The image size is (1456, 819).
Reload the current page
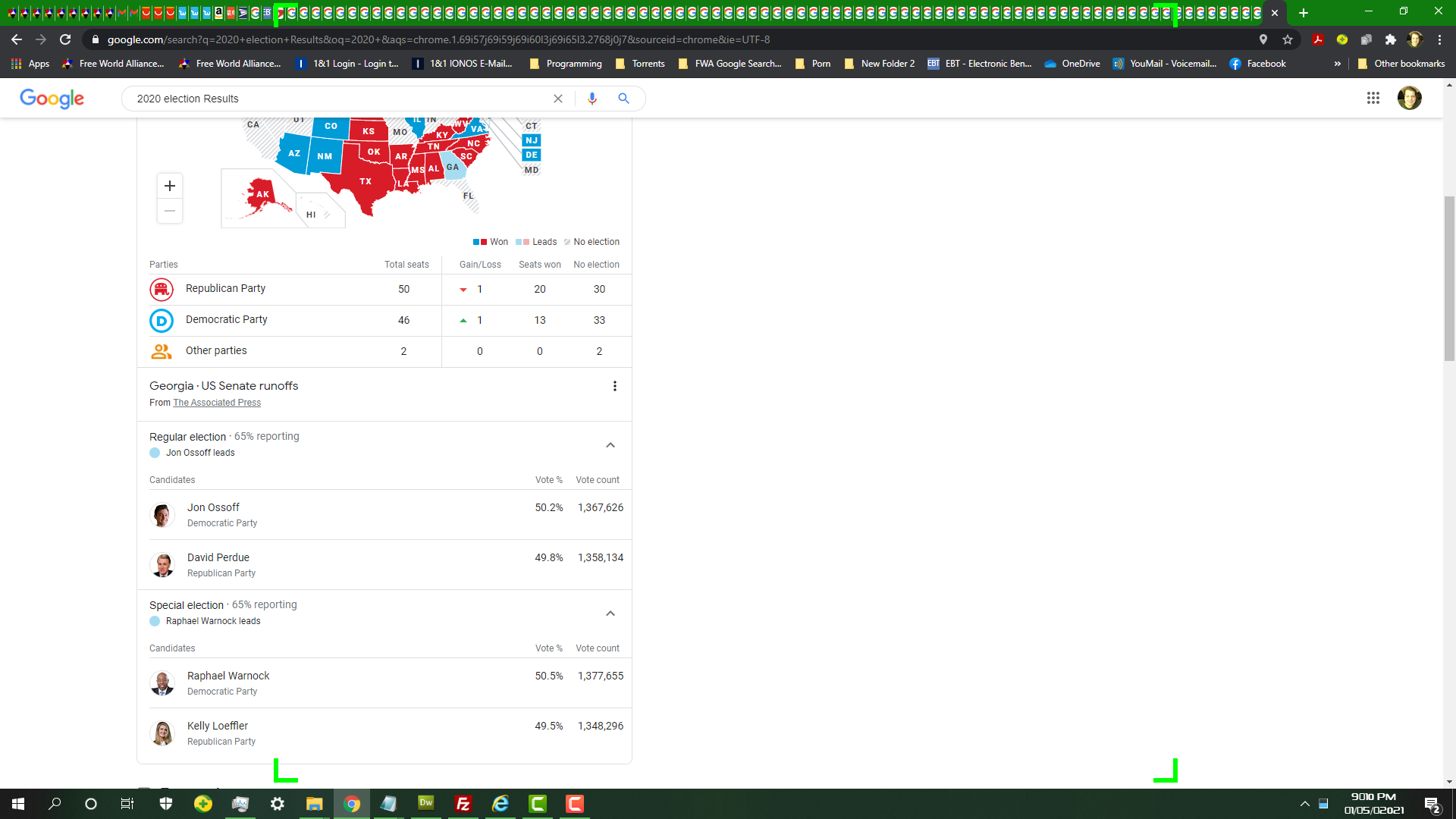click(x=65, y=39)
